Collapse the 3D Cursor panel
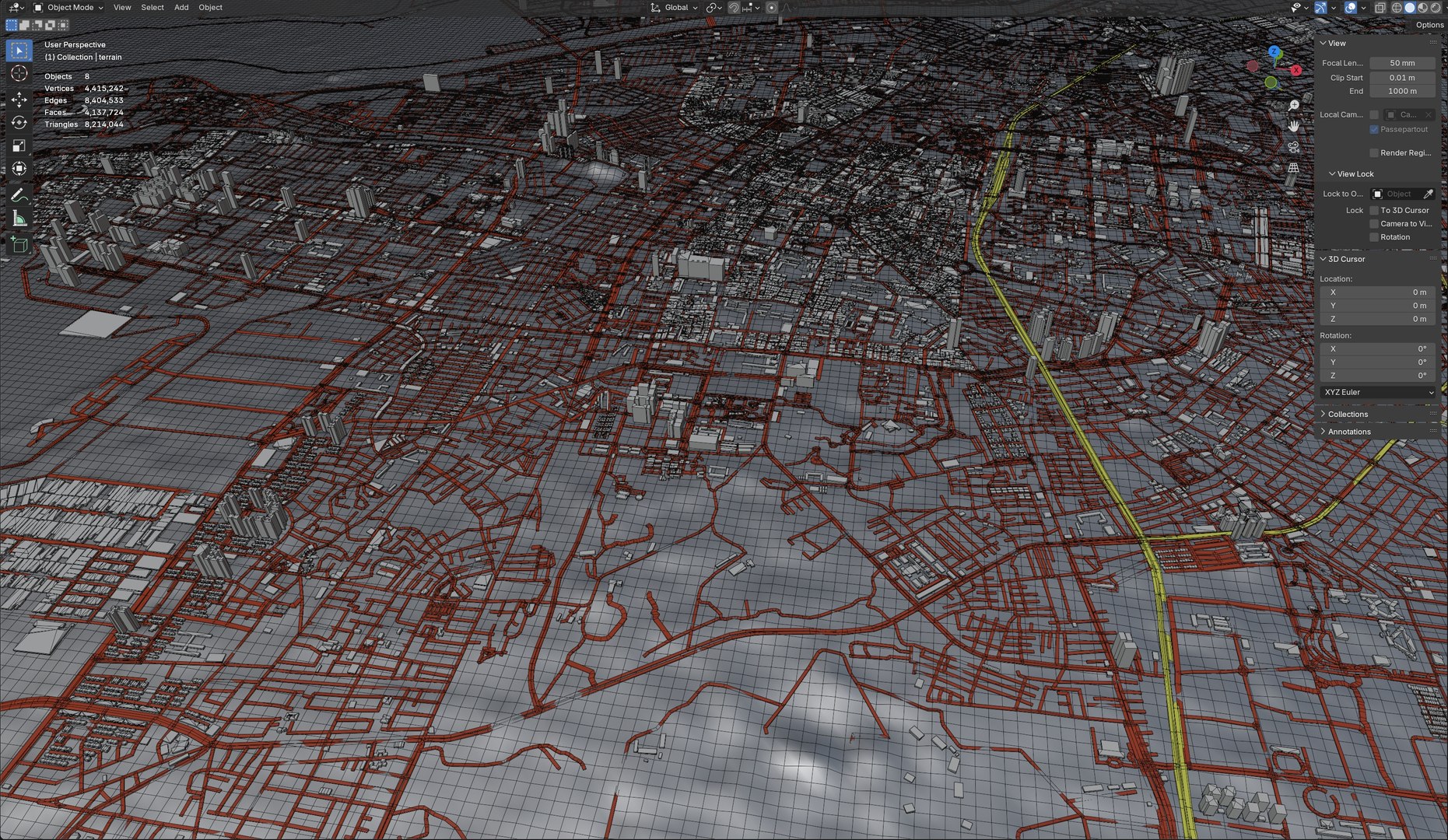This screenshot has height=840, width=1448. click(x=1342, y=259)
